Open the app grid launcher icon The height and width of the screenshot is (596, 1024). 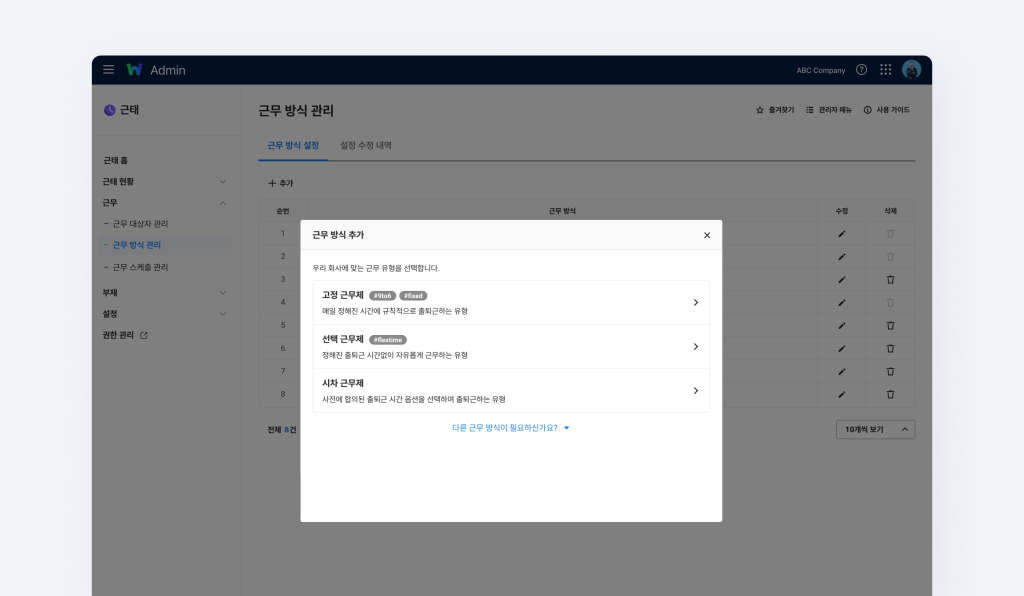[x=885, y=69]
